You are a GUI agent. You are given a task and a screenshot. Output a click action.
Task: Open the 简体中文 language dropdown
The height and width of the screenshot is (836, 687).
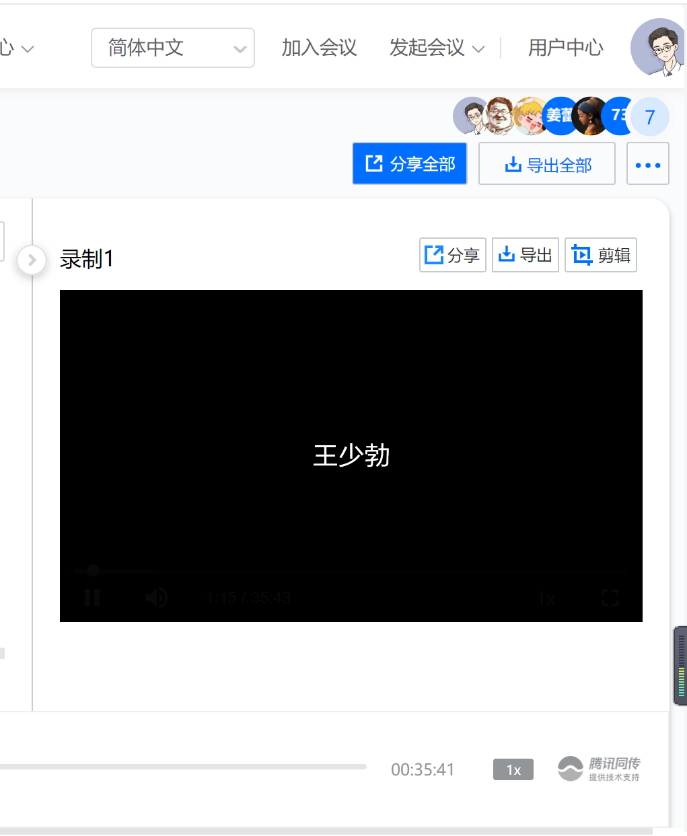172,47
